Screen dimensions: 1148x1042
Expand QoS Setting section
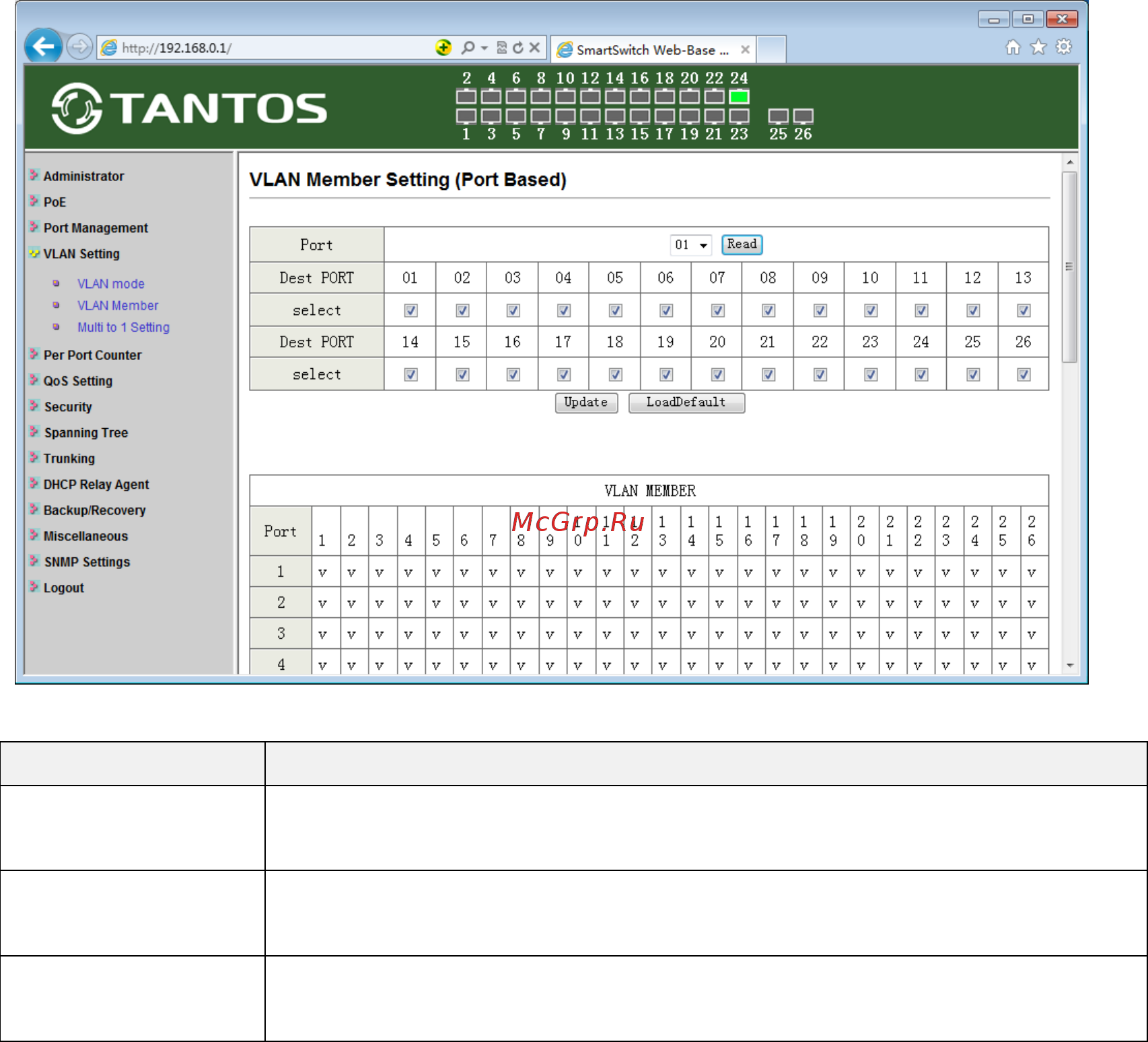(78, 381)
